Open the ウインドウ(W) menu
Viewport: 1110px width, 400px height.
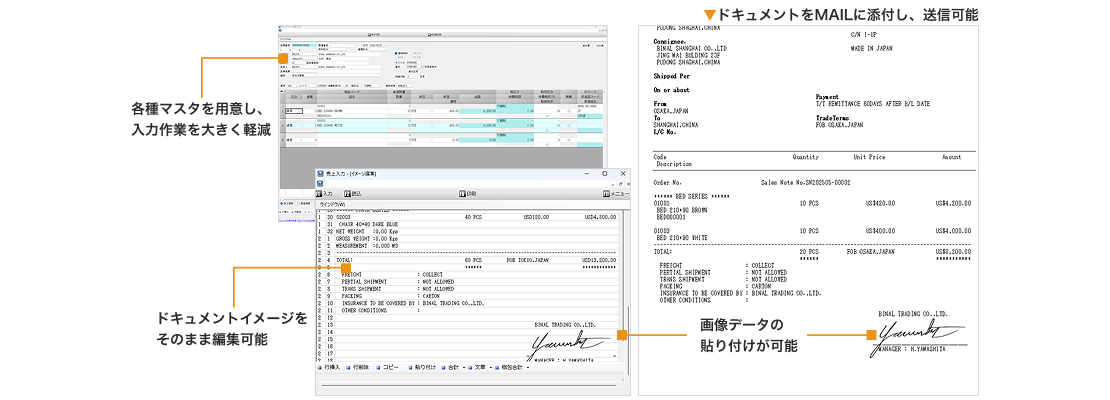332,204
